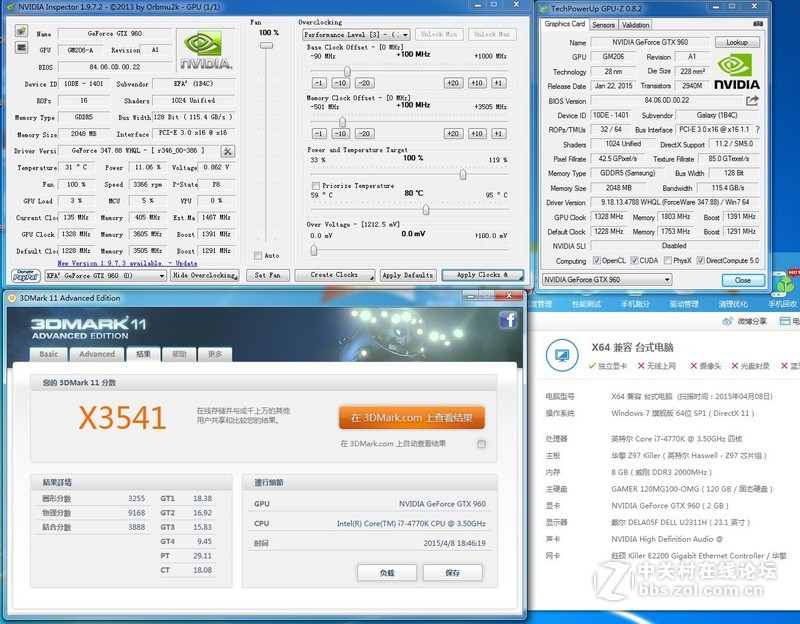Click the Update link for version 1.9.7.3
The width and height of the screenshot is (800, 624).
[x=185, y=262]
